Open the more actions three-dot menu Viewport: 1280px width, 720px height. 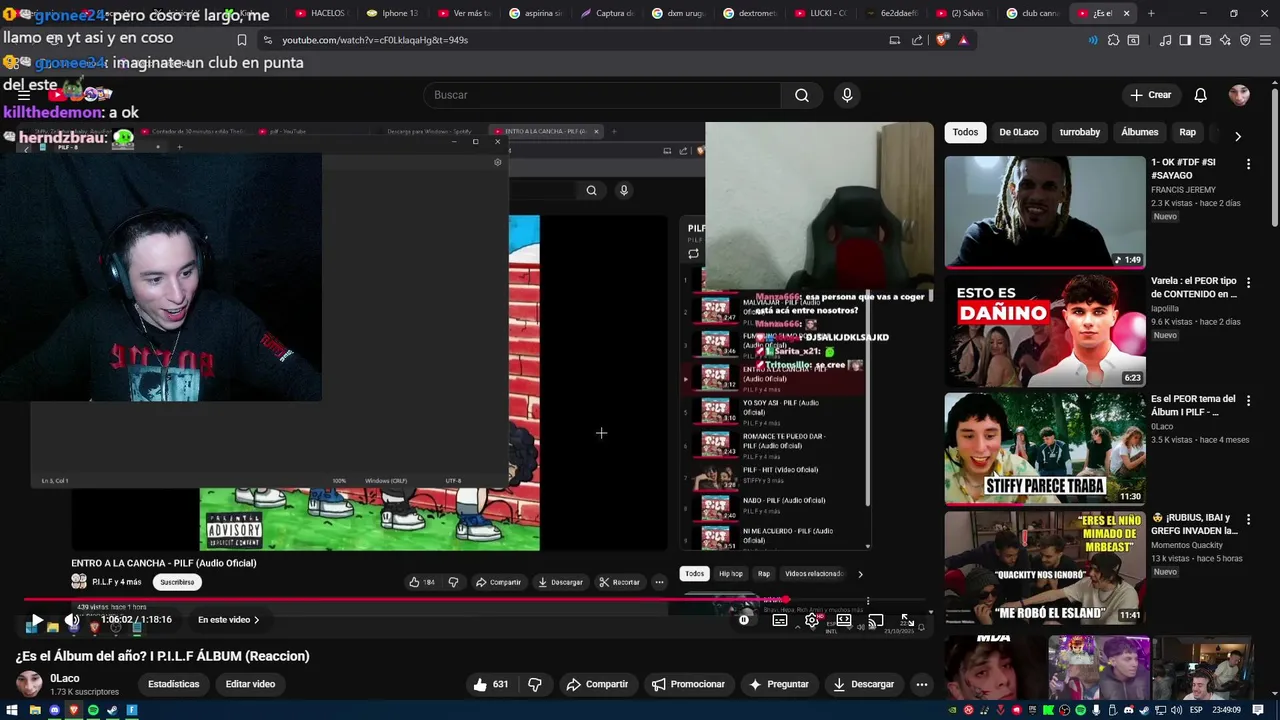tap(922, 684)
